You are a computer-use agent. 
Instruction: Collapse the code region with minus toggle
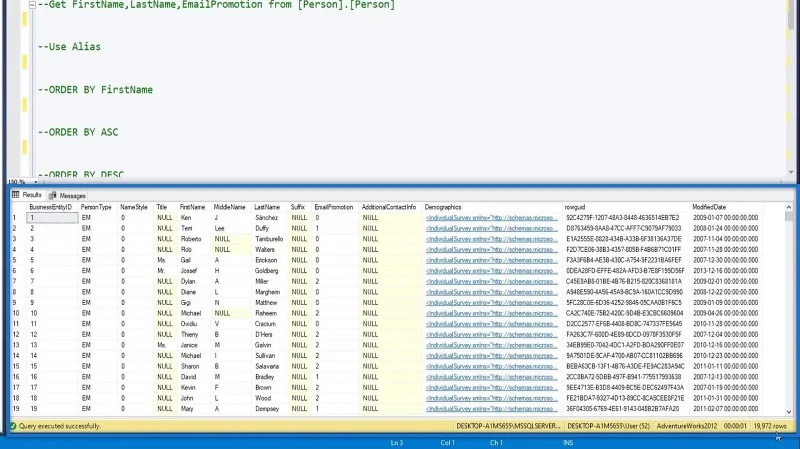pos(32,5)
